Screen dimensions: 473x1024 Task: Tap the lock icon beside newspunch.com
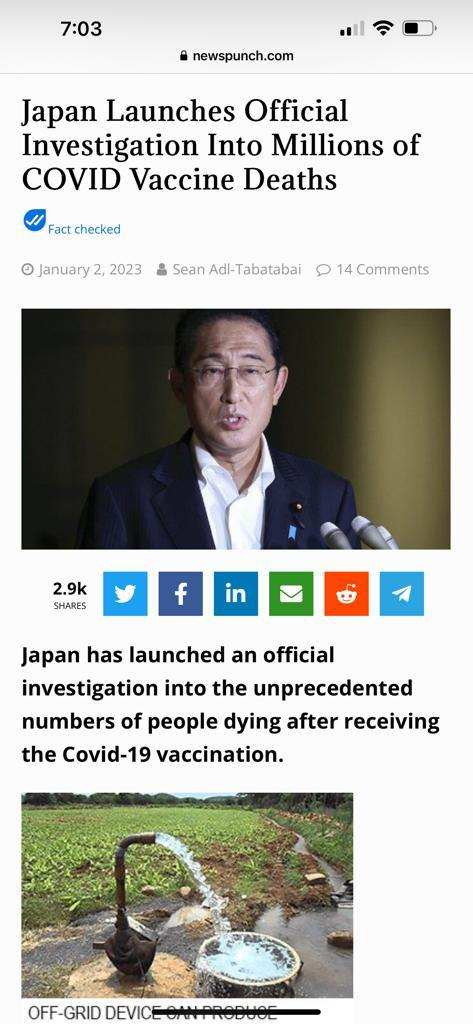184,56
